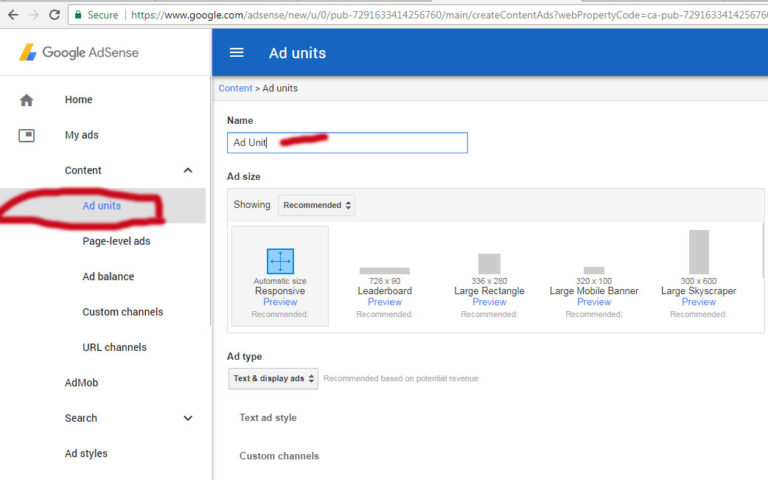Expand the Search section chevron
Viewport: 768px width, 480px height.
click(188, 418)
